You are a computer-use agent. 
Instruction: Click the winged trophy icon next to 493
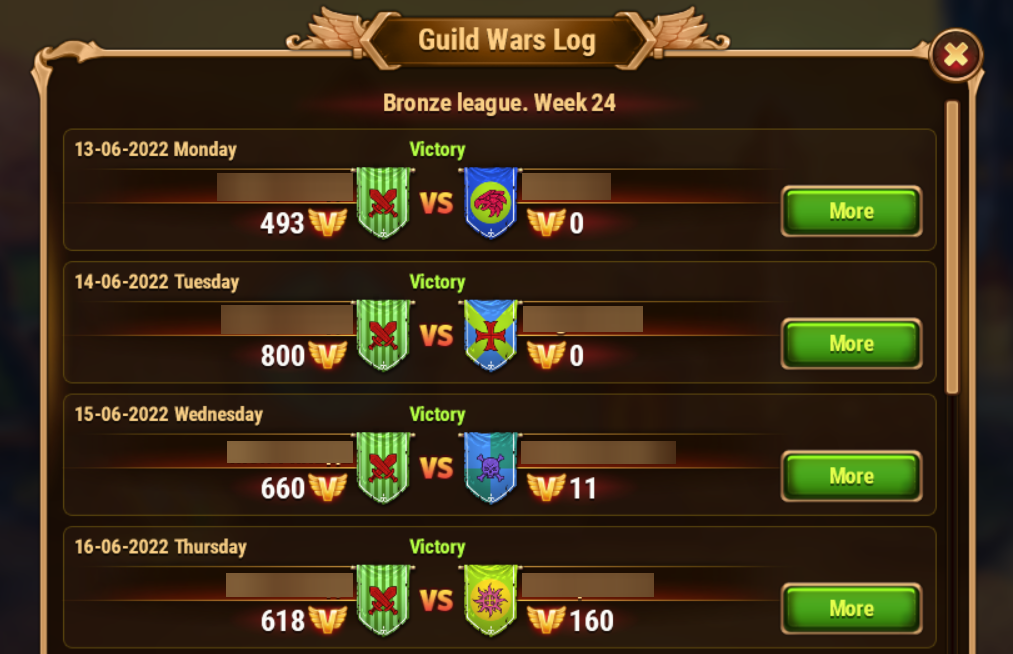pos(328,223)
